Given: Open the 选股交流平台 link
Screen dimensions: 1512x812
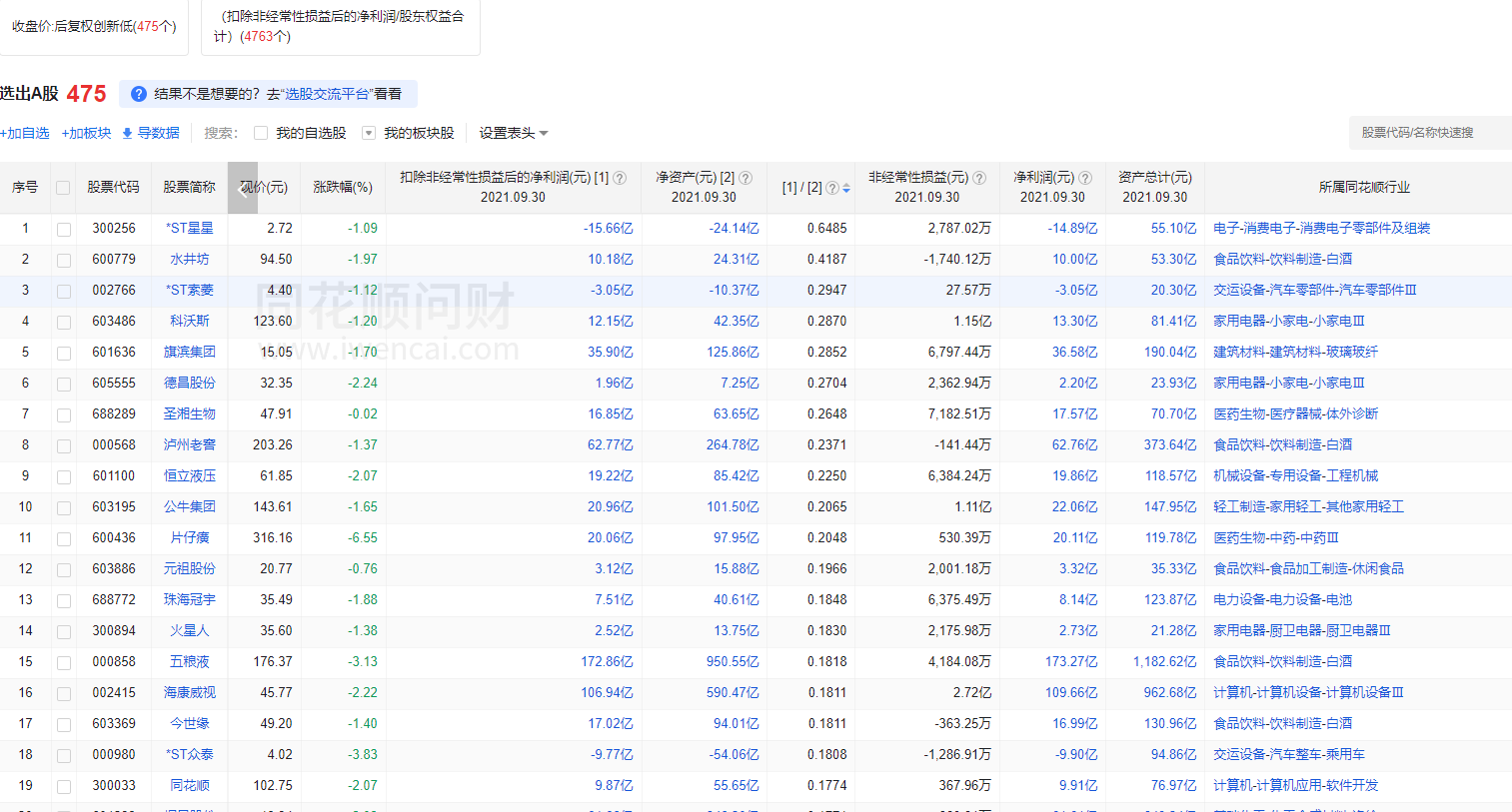Looking at the screenshot, I should point(327,94).
